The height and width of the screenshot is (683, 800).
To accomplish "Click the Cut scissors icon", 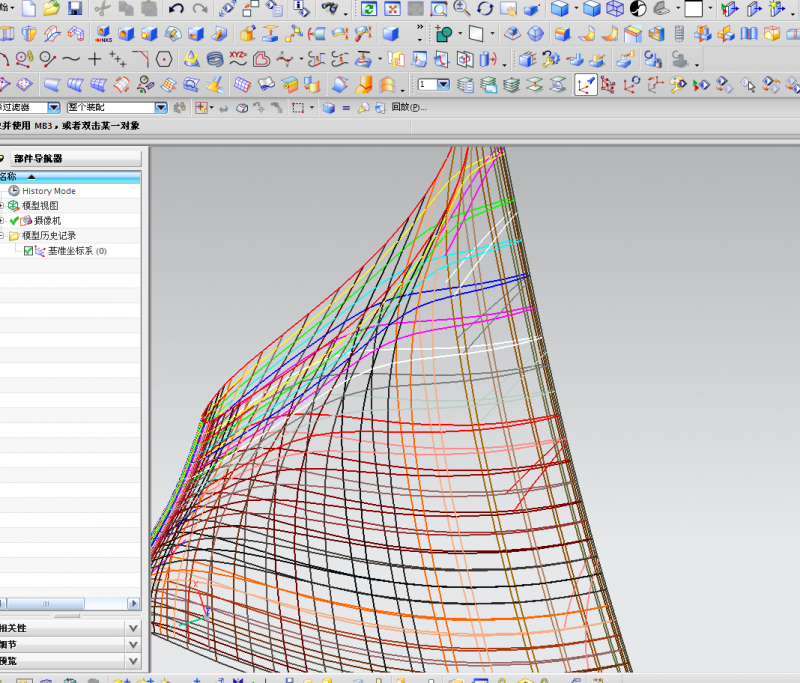I will pos(102,9).
